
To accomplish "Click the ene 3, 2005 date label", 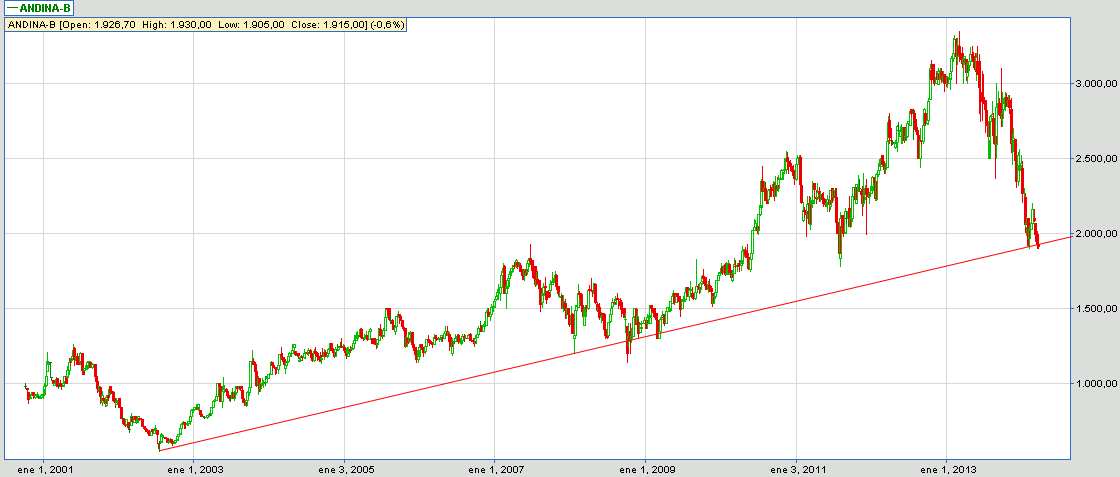I will tap(344, 470).
